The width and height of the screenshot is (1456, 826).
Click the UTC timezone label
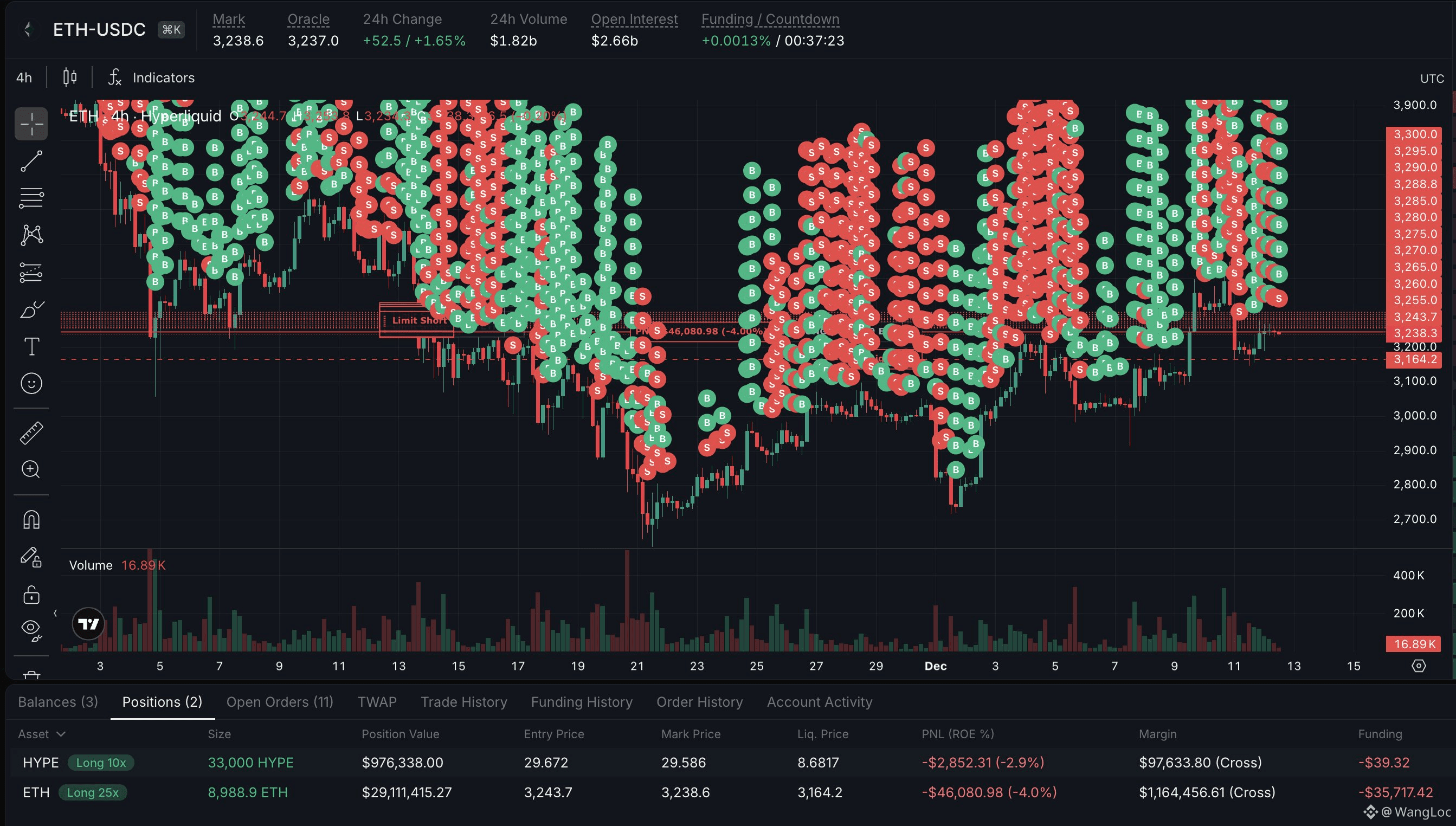click(x=1431, y=79)
